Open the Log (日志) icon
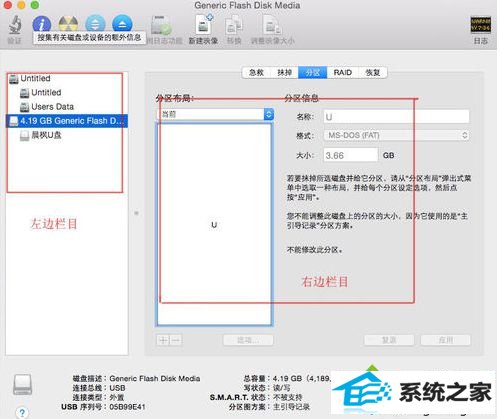The height and width of the screenshot is (419, 500). point(480,25)
